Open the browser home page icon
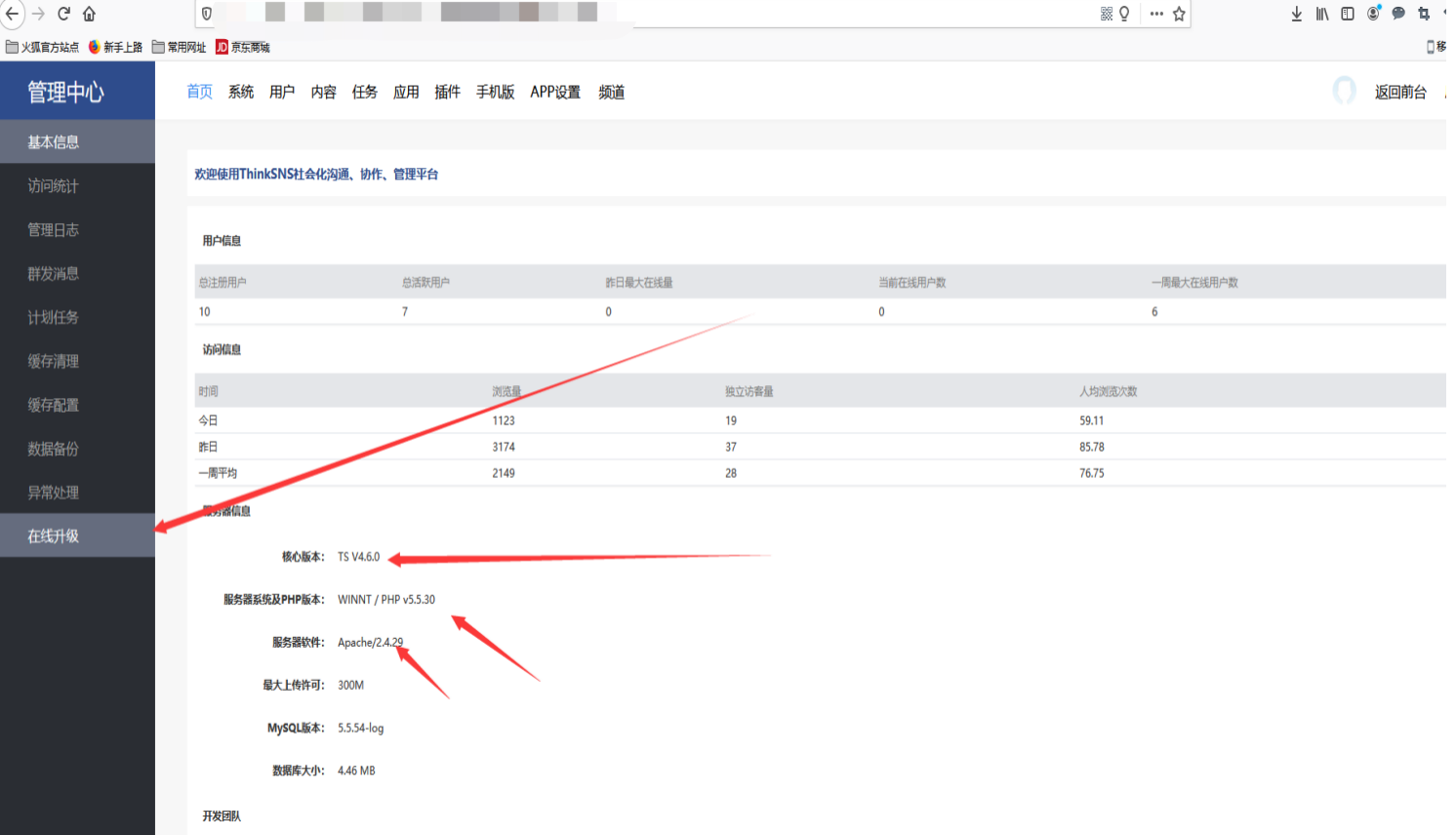The width and height of the screenshot is (1456, 835). click(x=89, y=14)
